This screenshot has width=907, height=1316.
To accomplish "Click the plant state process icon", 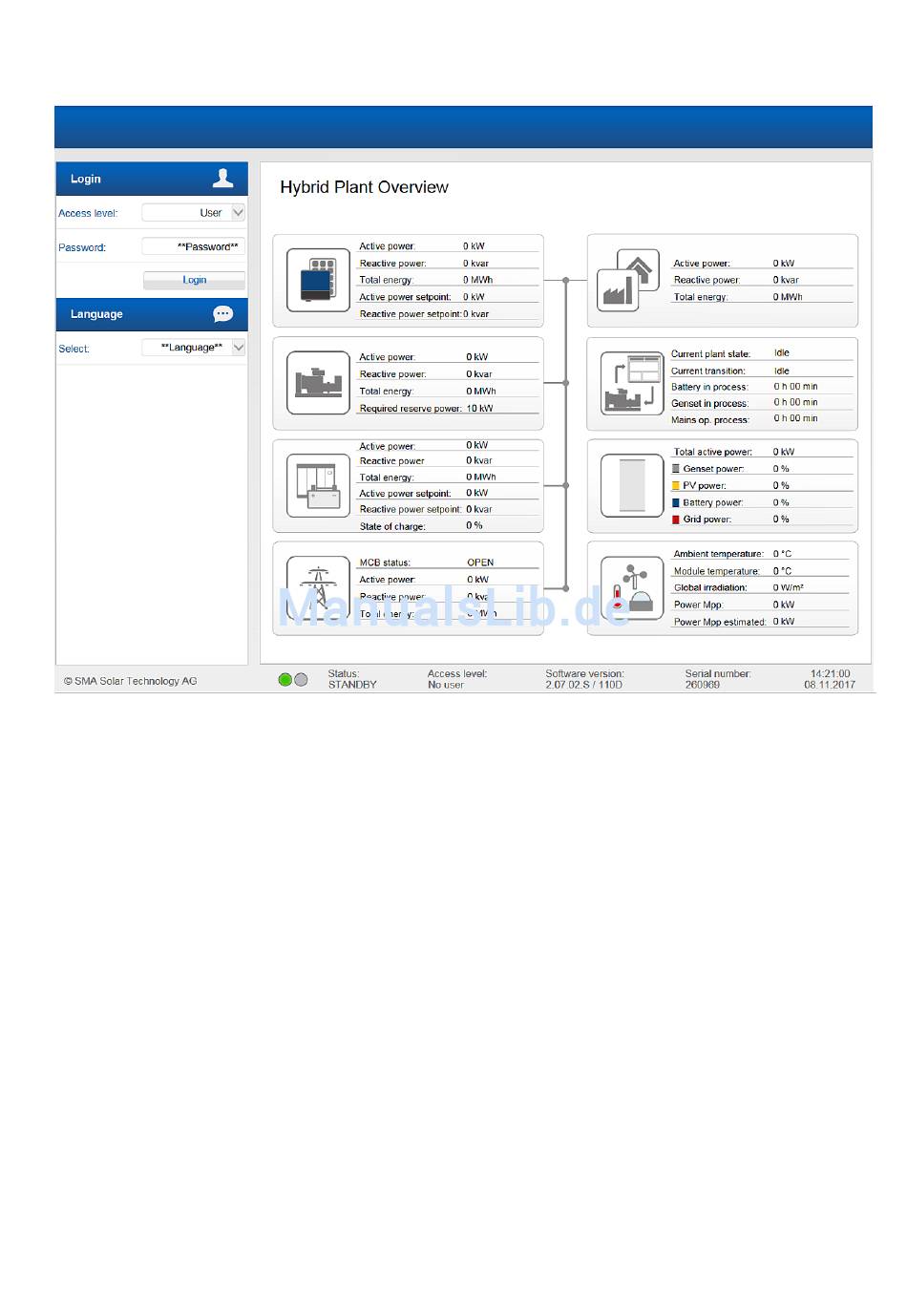I will pyautogui.click(x=632, y=383).
